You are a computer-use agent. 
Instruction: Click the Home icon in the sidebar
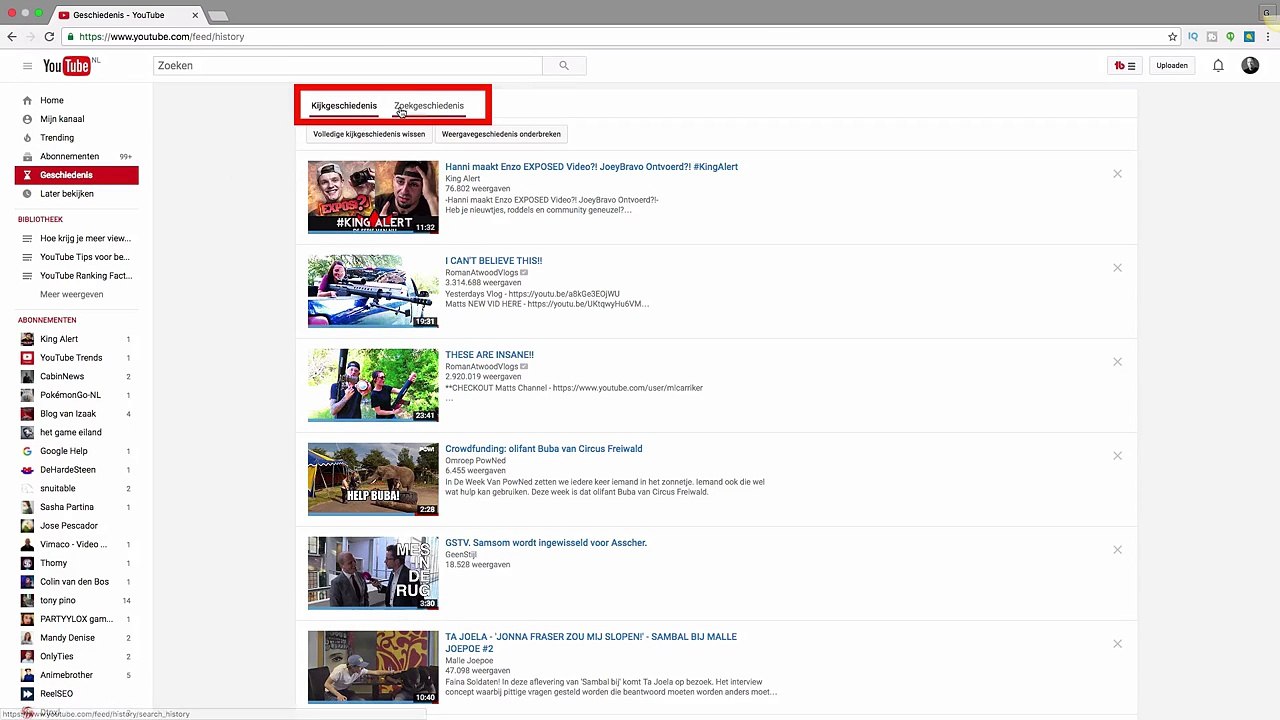pyautogui.click(x=27, y=100)
